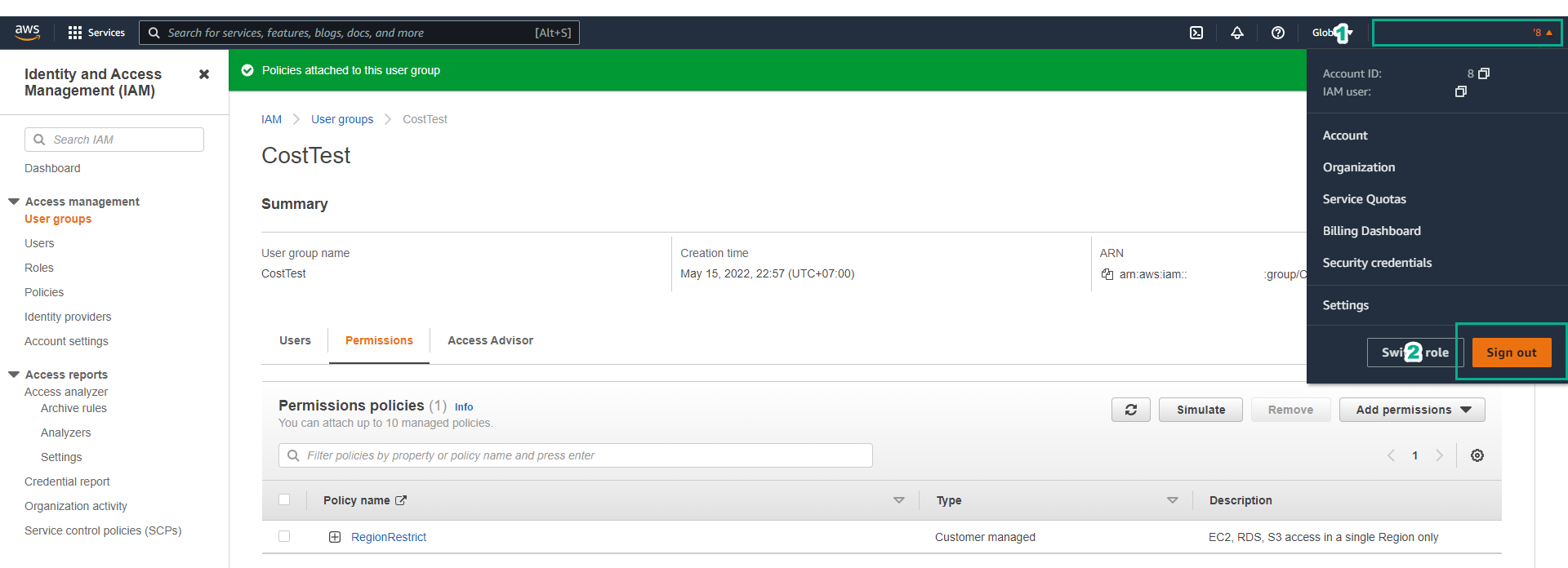Go to IAM breadcrumb link
This screenshot has width=1568, height=568.
coord(271,119)
